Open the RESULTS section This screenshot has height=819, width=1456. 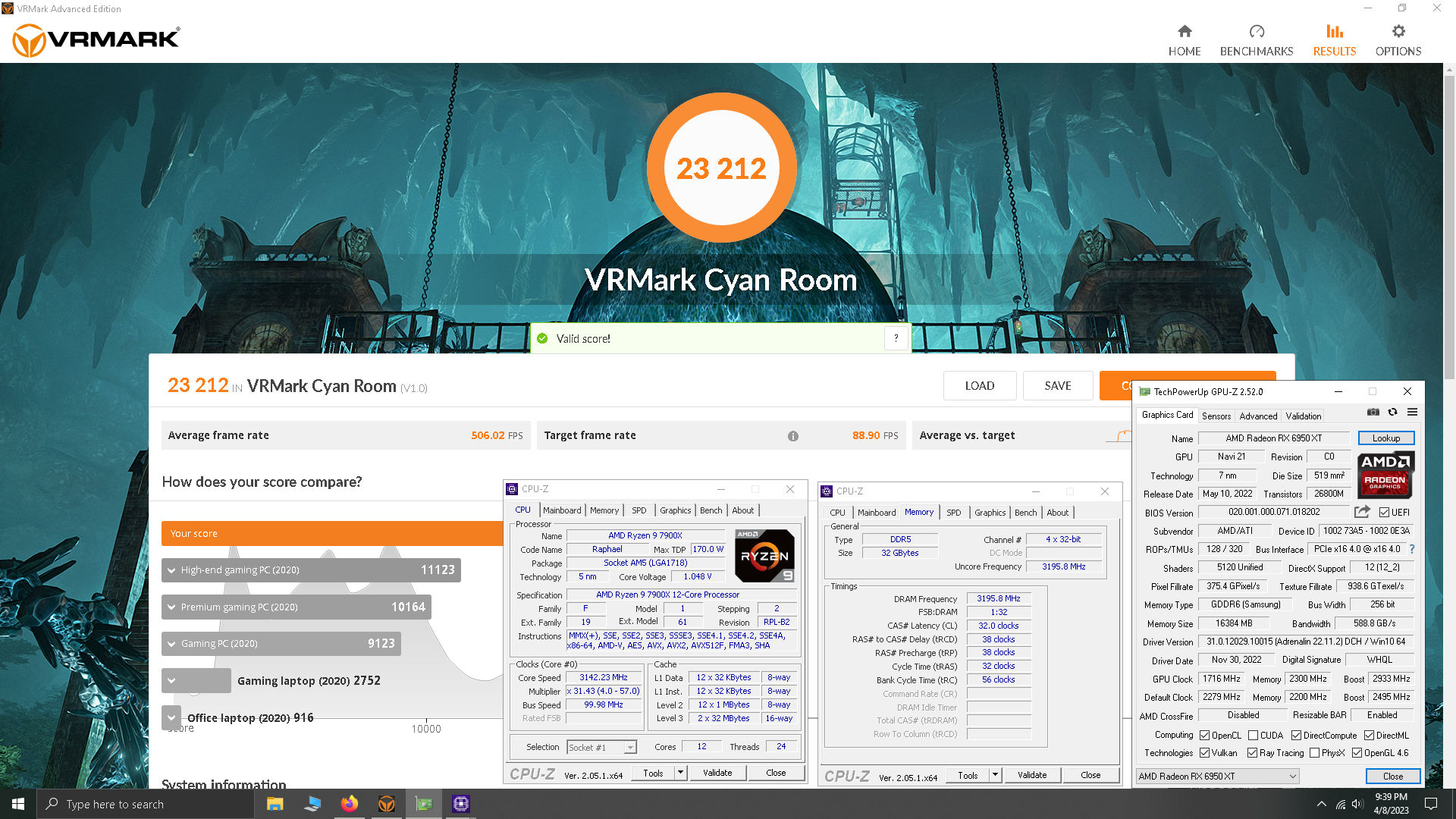[1334, 41]
